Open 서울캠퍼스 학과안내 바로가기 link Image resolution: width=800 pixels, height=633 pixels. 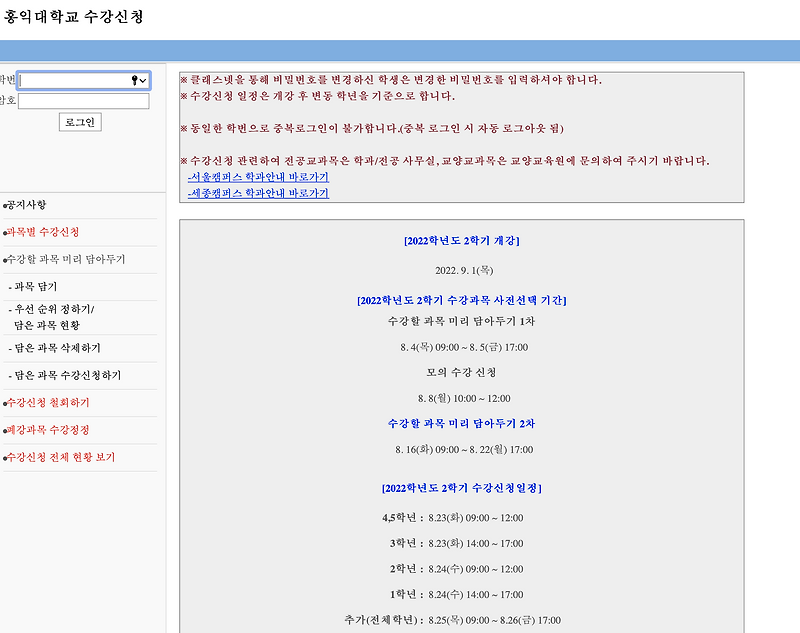pyautogui.click(x=260, y=179)
